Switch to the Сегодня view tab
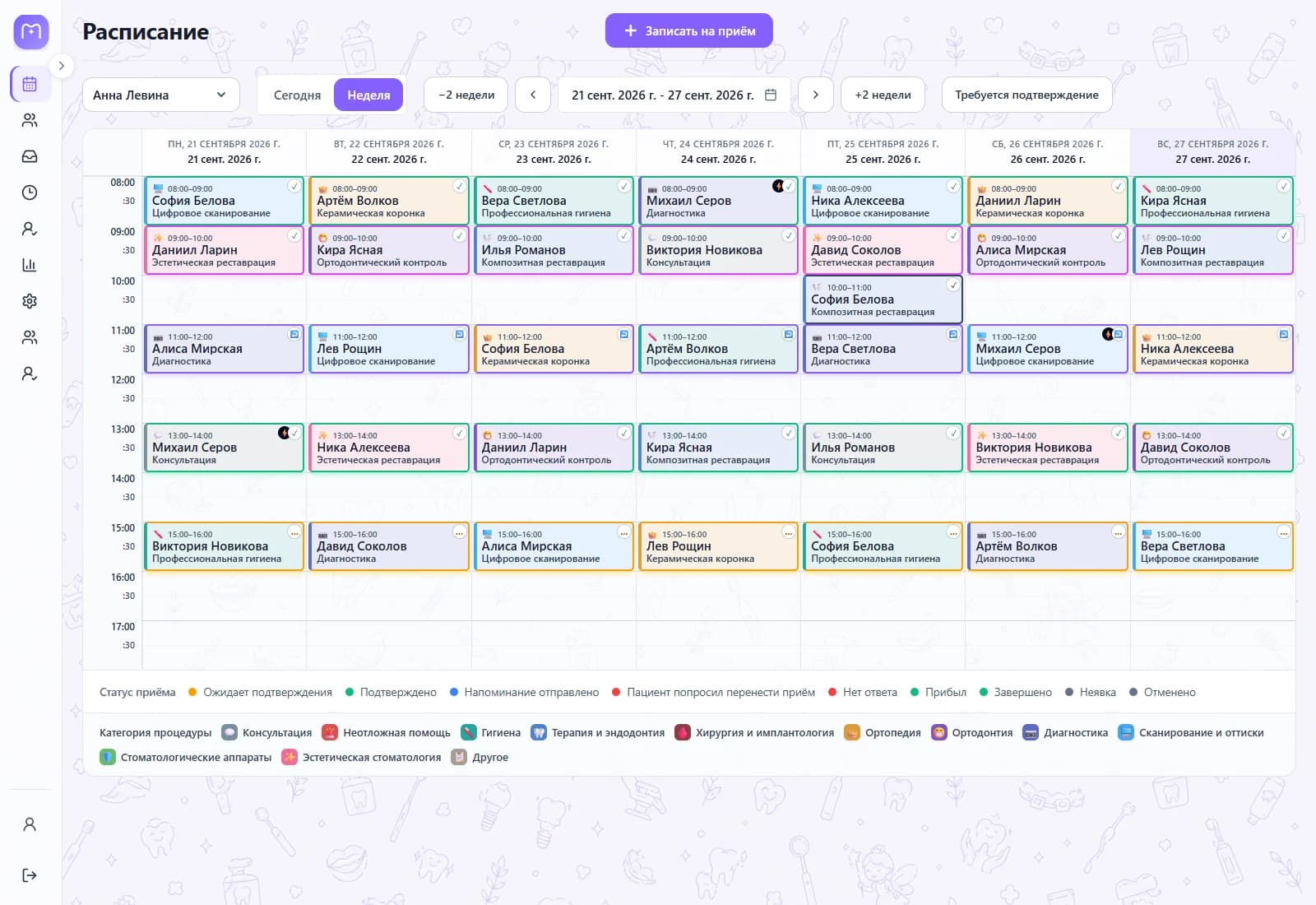The width and height of the screenshot is (1316, 905). [297, 95]
